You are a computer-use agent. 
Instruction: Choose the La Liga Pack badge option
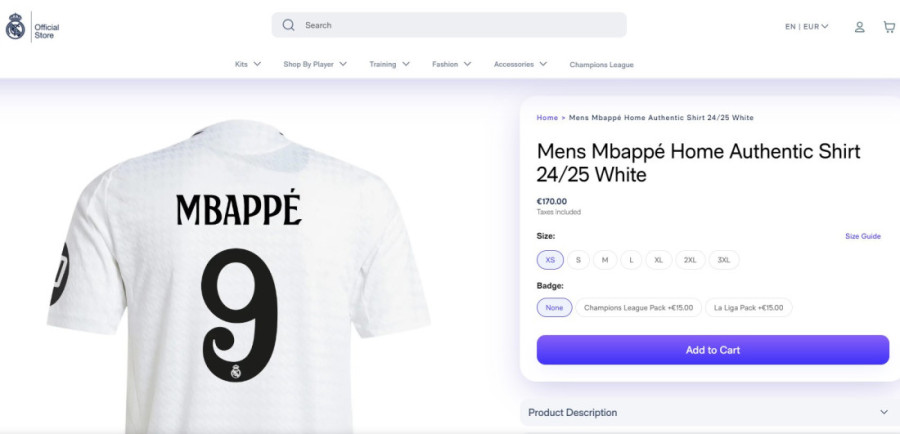pos(748,308)
